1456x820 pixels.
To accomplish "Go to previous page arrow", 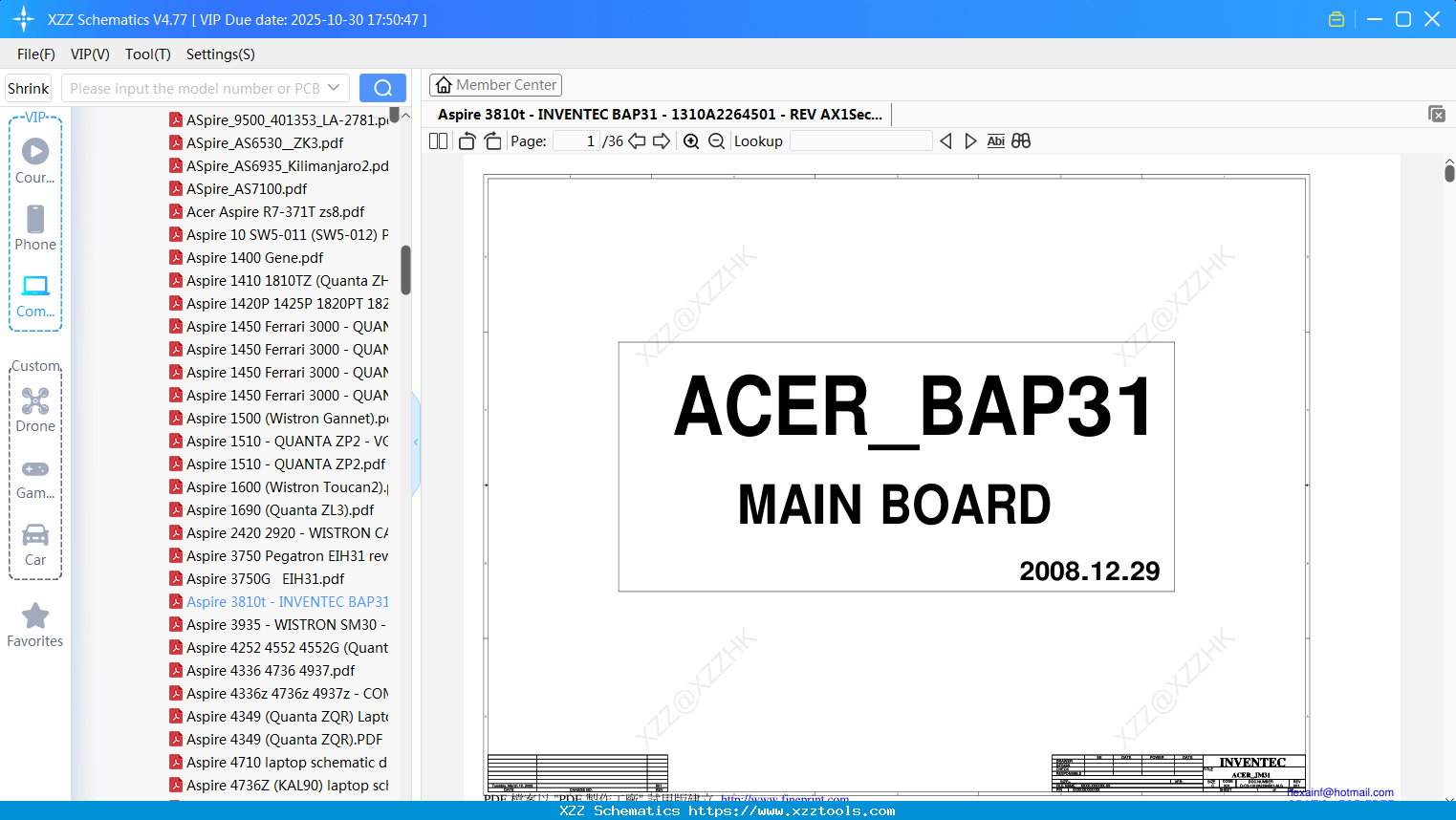I will point(637,141).
